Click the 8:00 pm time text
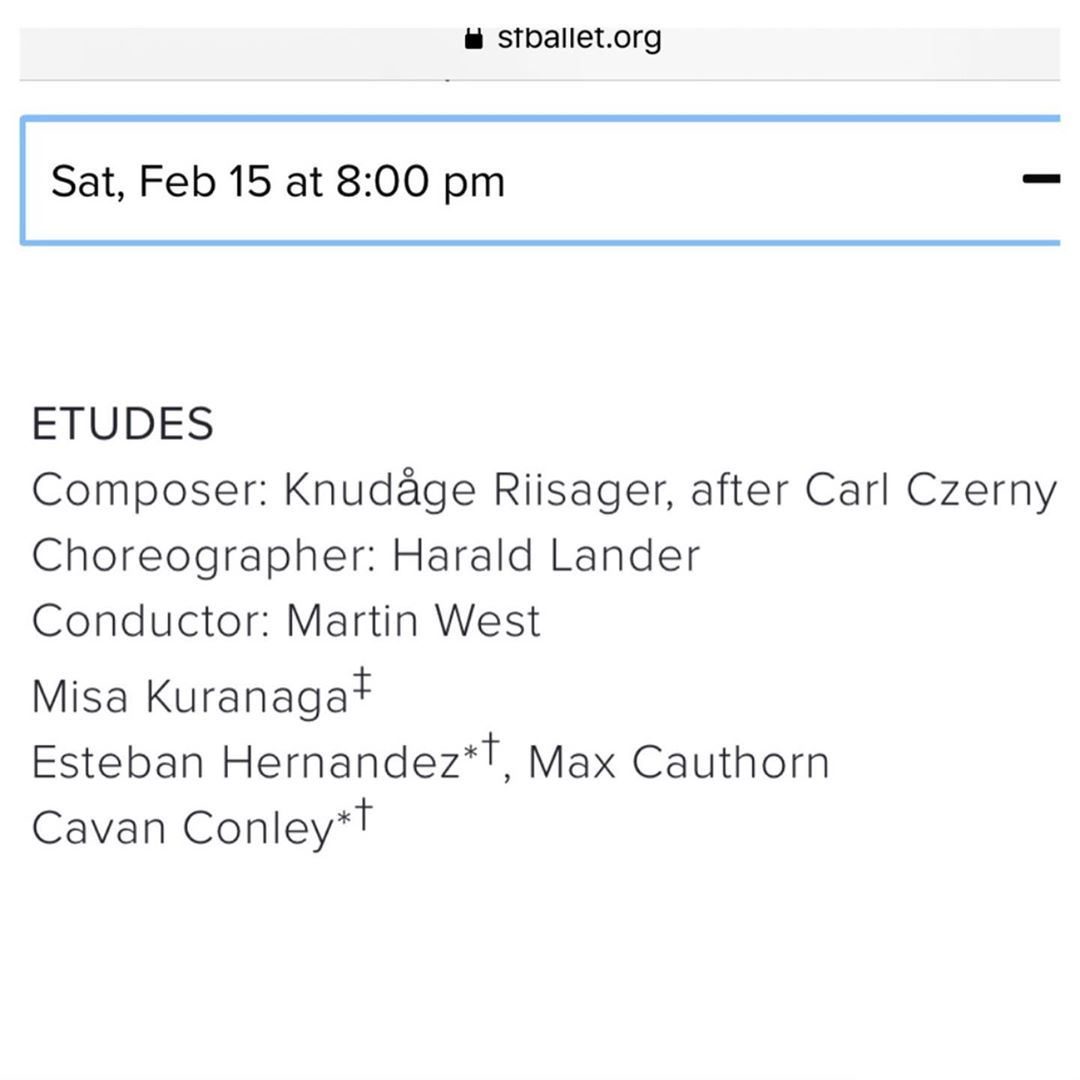Screen dimensions: 1080x1080 click(x=420, y=182)
